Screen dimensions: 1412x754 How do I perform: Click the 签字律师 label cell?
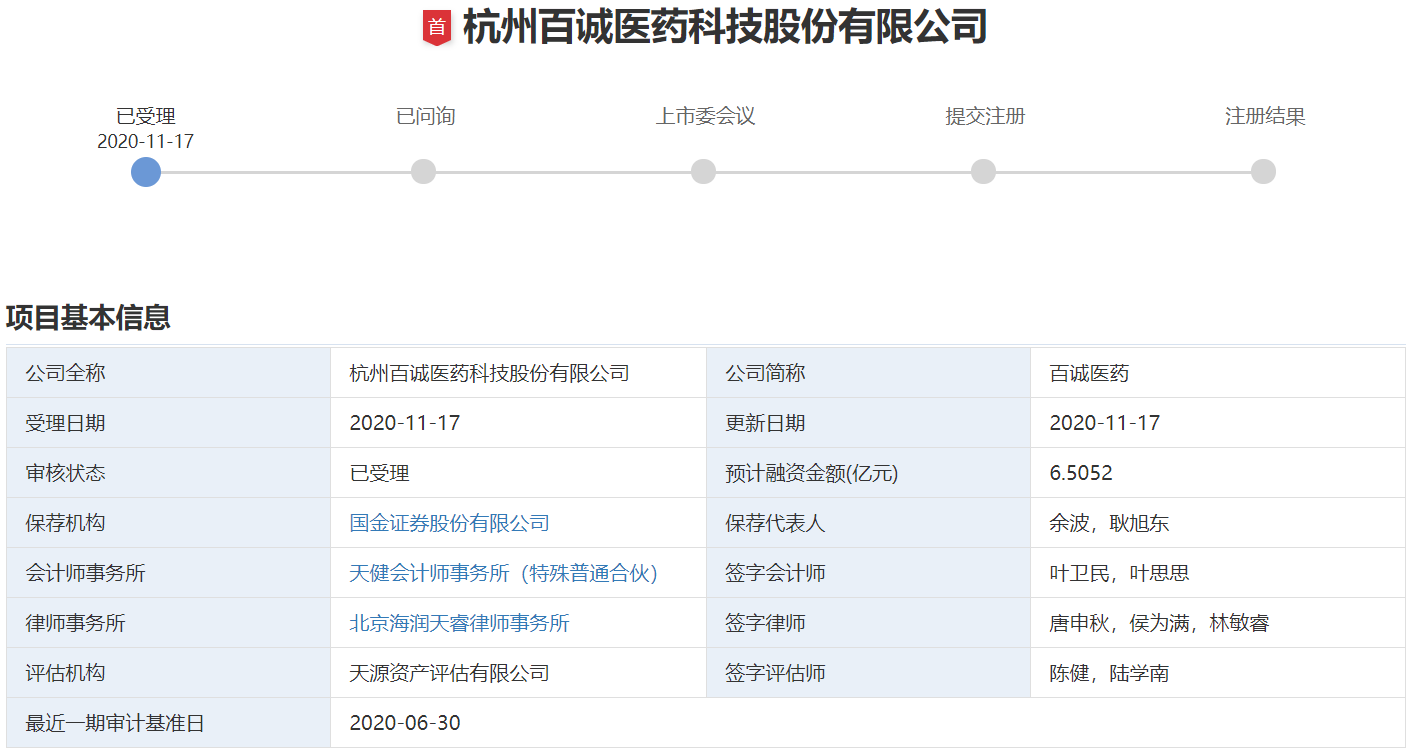869,623
